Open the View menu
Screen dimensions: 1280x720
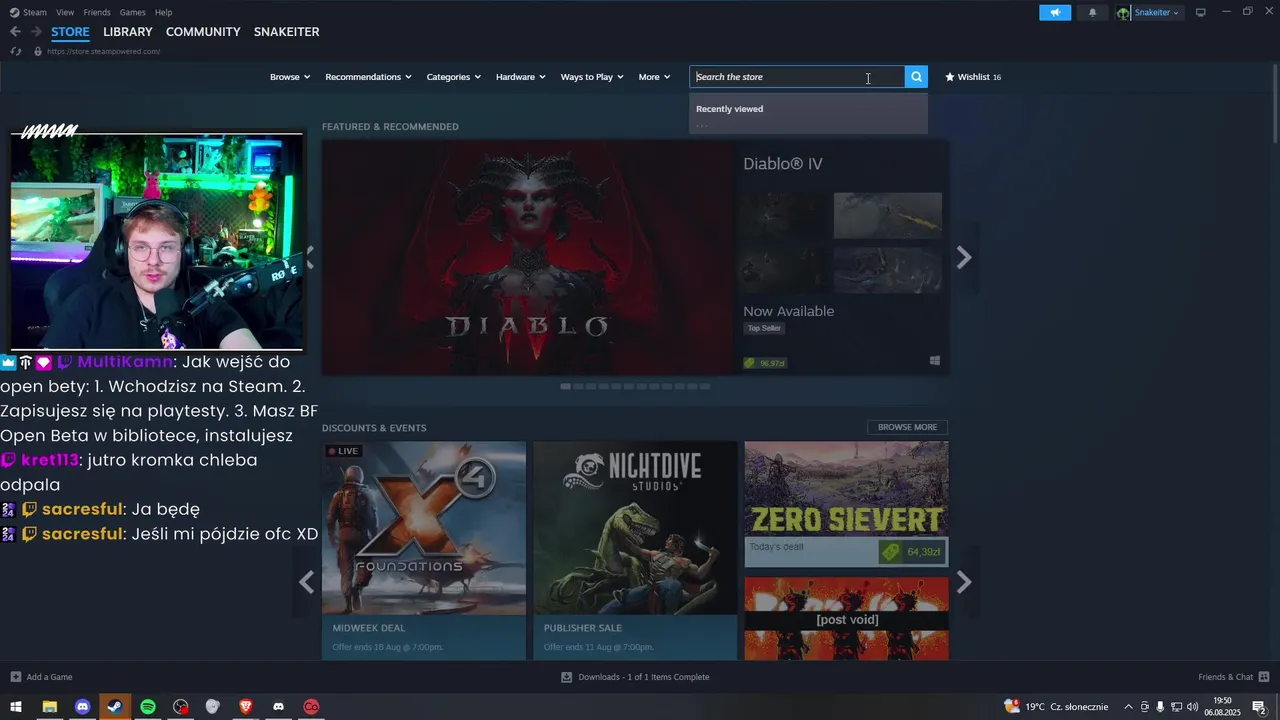pos(65,12)
